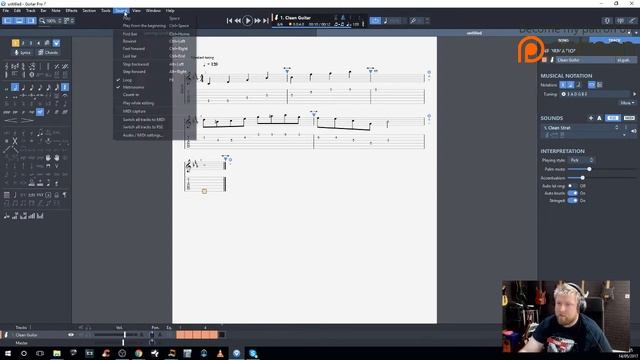Open the Windows Start menu
Image resolution: width=640 pixels, height=360 pixels.
click(8, 353)
